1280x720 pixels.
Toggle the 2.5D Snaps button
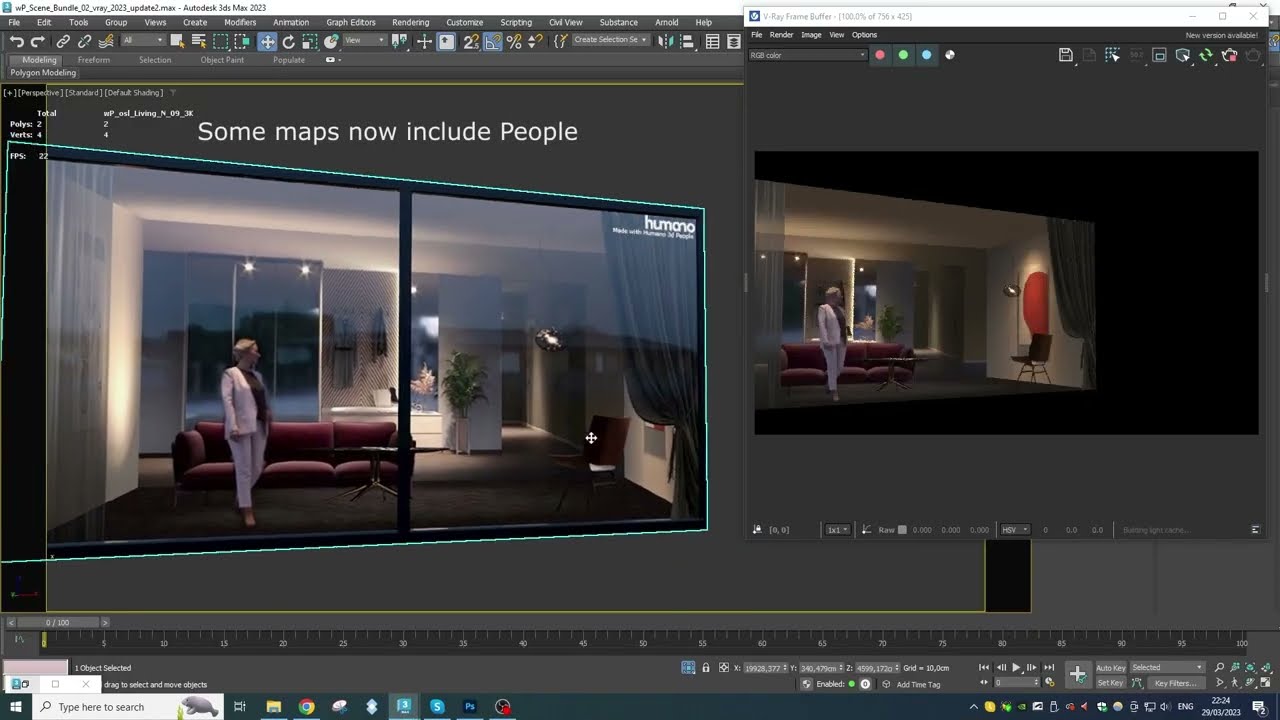click(x=471, y=41)
